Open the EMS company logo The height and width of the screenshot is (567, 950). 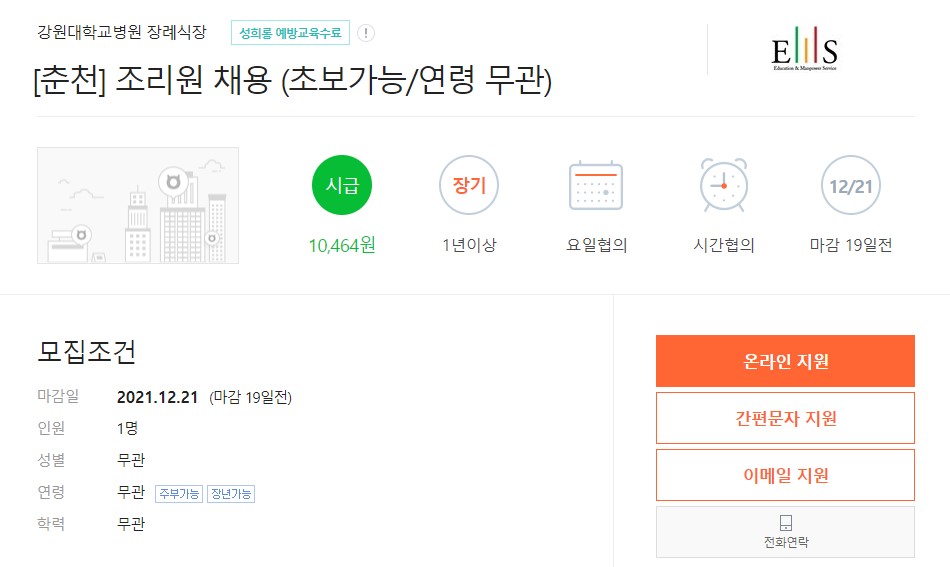pyautogui.click(x=805, y=48)
